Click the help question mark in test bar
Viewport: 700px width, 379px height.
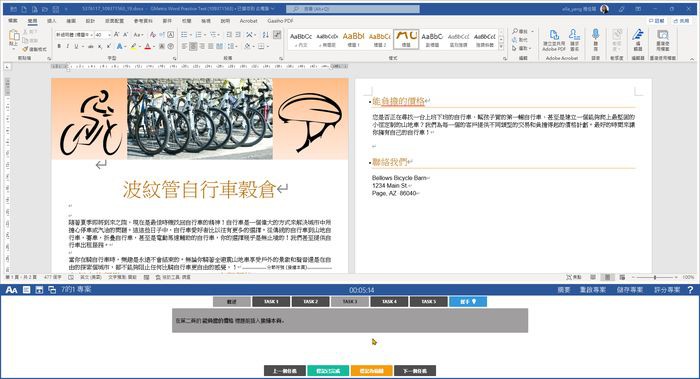click(x=690, y=290)
